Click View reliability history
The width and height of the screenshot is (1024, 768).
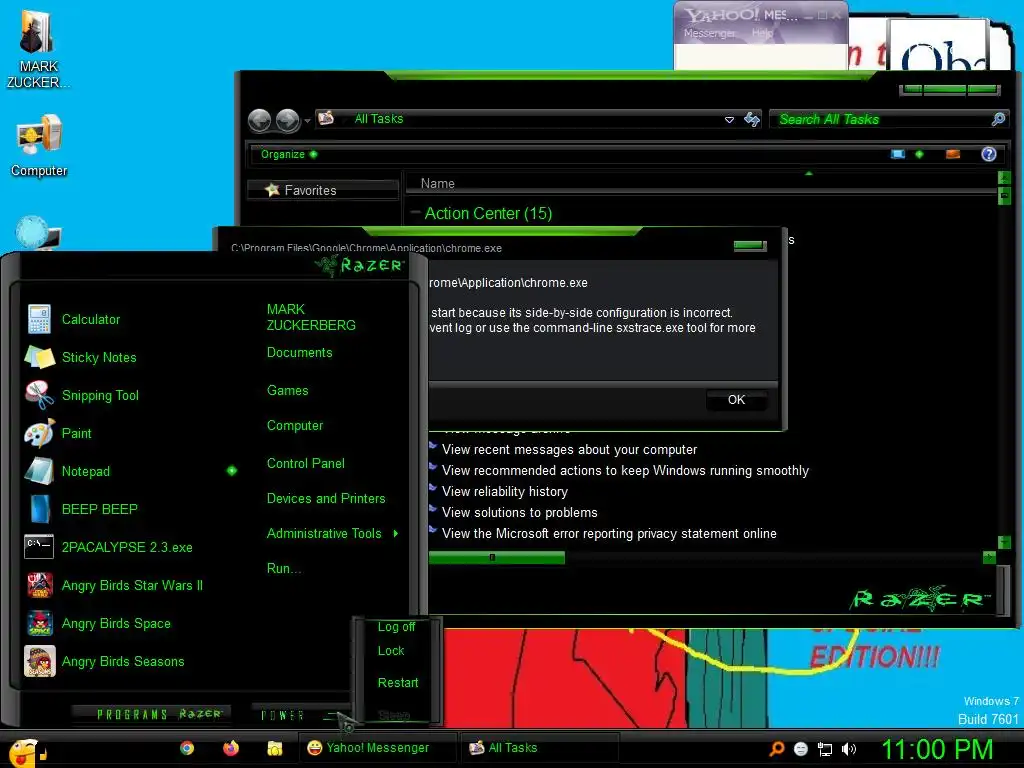[x=505, y=491]
